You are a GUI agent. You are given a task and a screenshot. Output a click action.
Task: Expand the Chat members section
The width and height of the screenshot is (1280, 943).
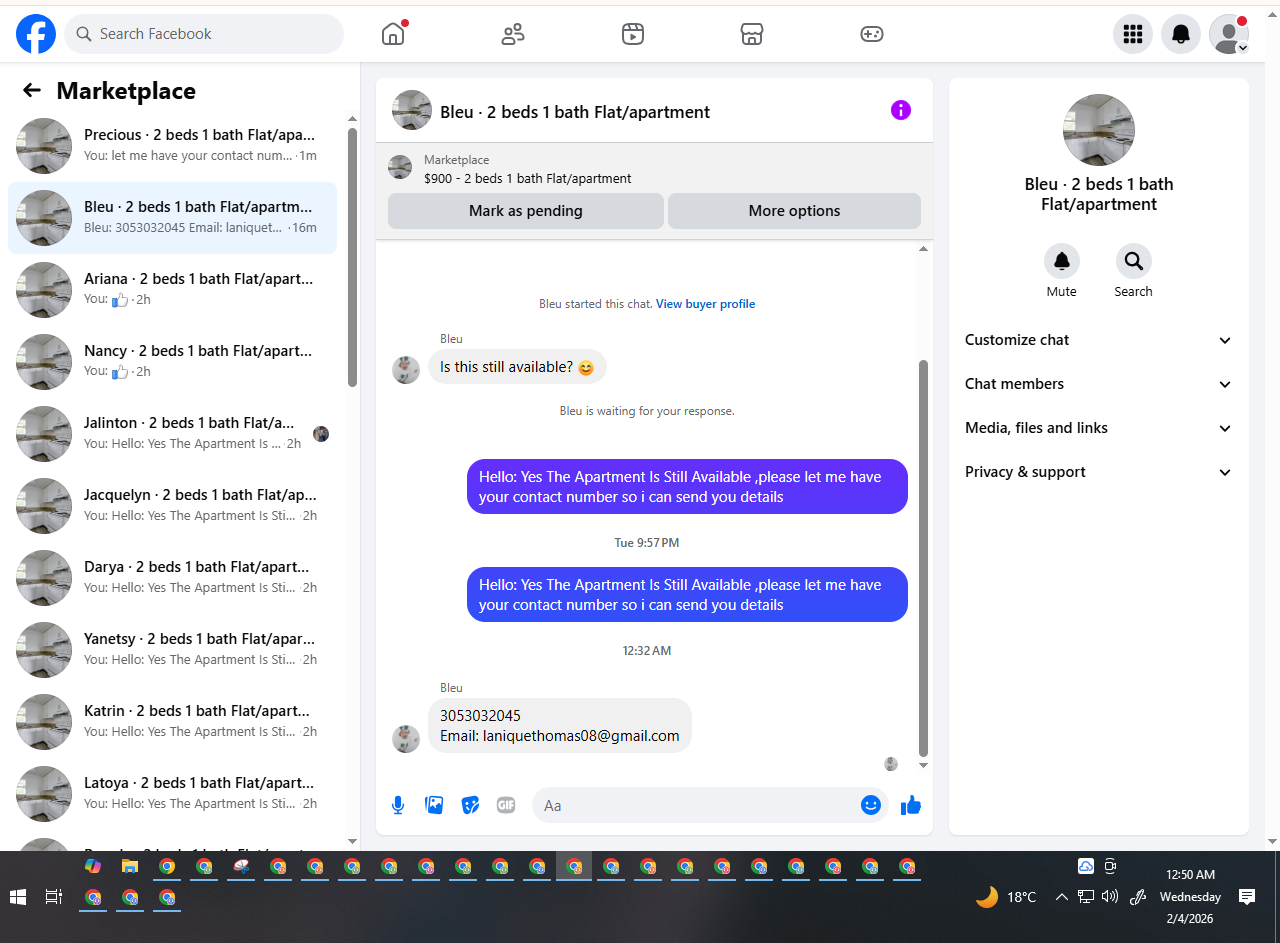(1099, 384)
